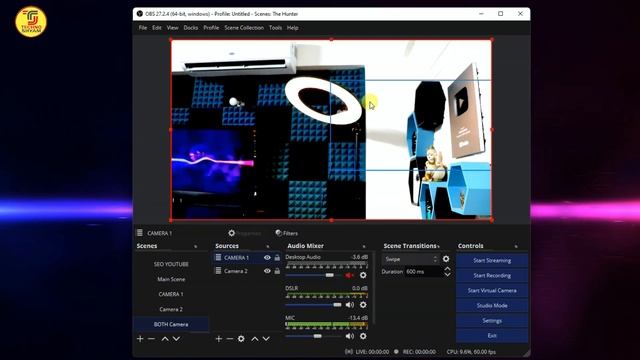Toggle visibility eye for Camera 2 source
640x360 pixels.
[267, 271]
